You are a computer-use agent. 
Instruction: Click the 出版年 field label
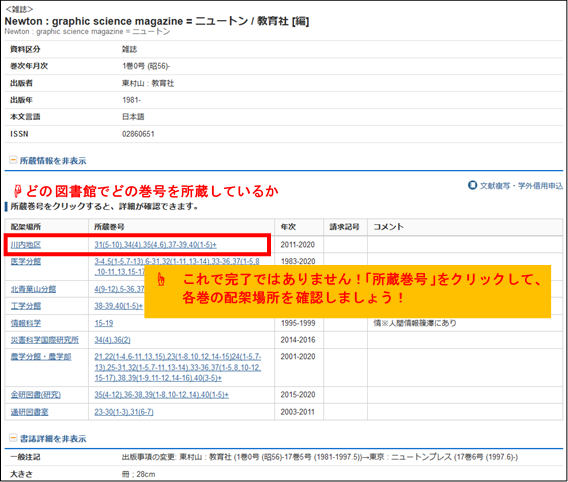(x=21, y=100)
